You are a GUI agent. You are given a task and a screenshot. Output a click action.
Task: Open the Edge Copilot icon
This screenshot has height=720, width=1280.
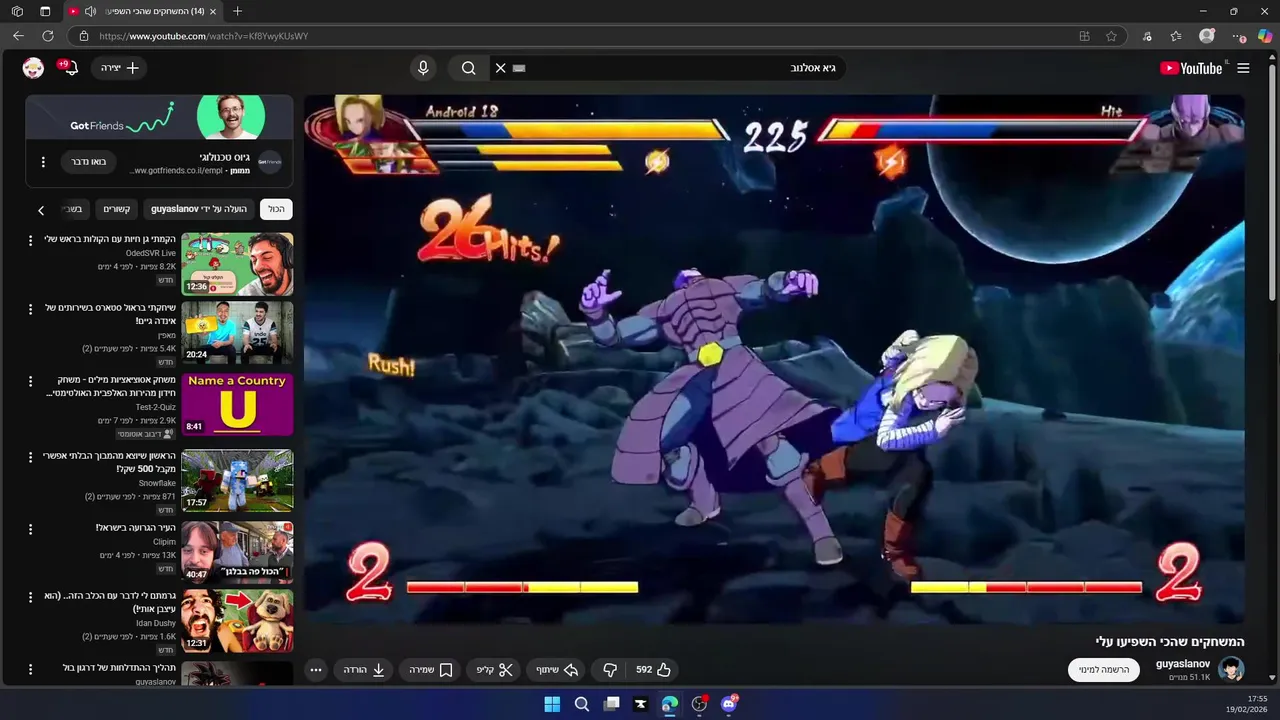tap(1265, 36)
